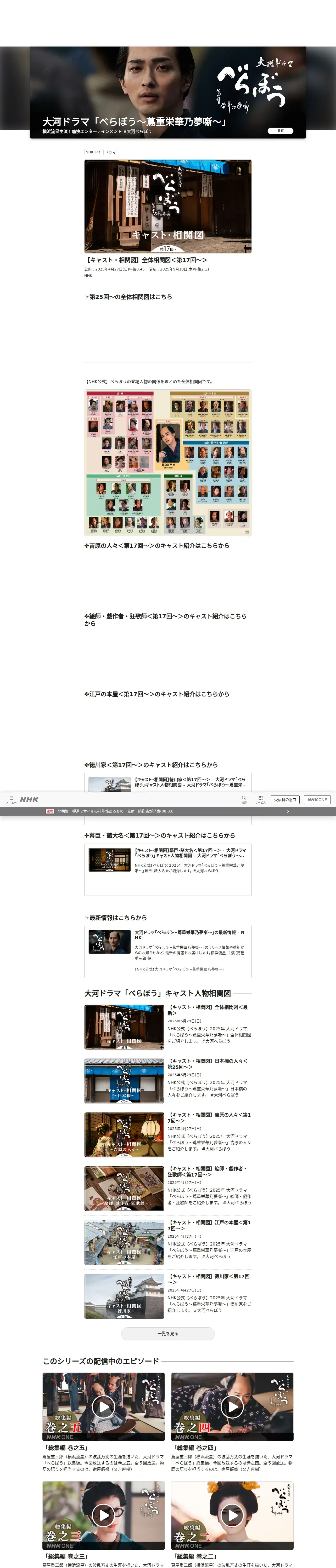This screenshot has height=1568, width=336.
Task: Enlarge the full cast relationship chart image
Action: [168, 463]
